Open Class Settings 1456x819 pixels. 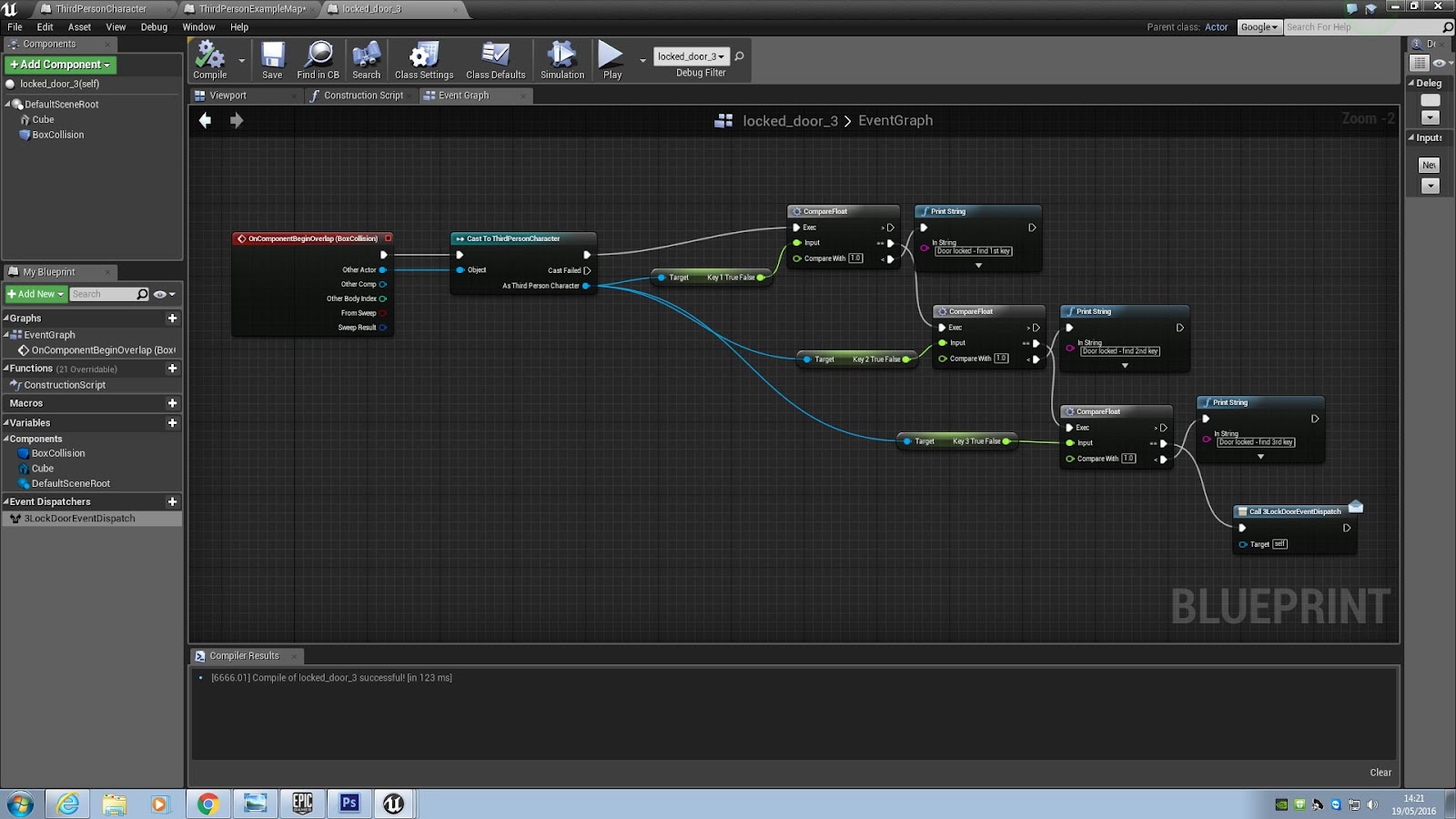point(424,60)
